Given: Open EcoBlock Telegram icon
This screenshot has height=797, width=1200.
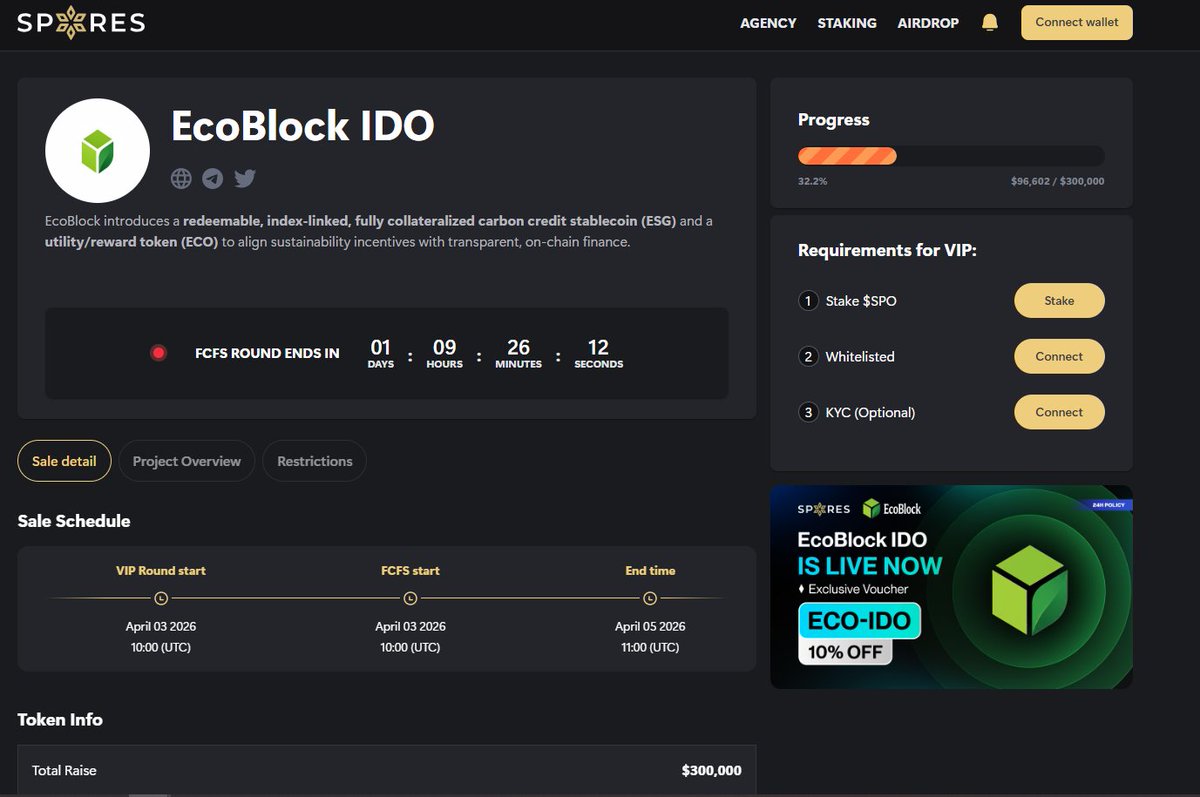Looking at the screenshot, I should click(x=213, y=178).
